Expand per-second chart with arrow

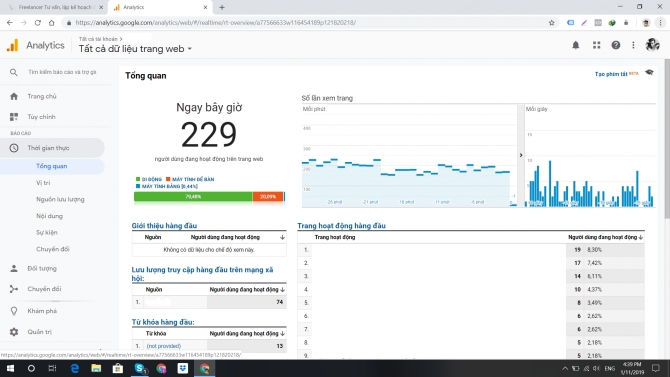(521, 155)
